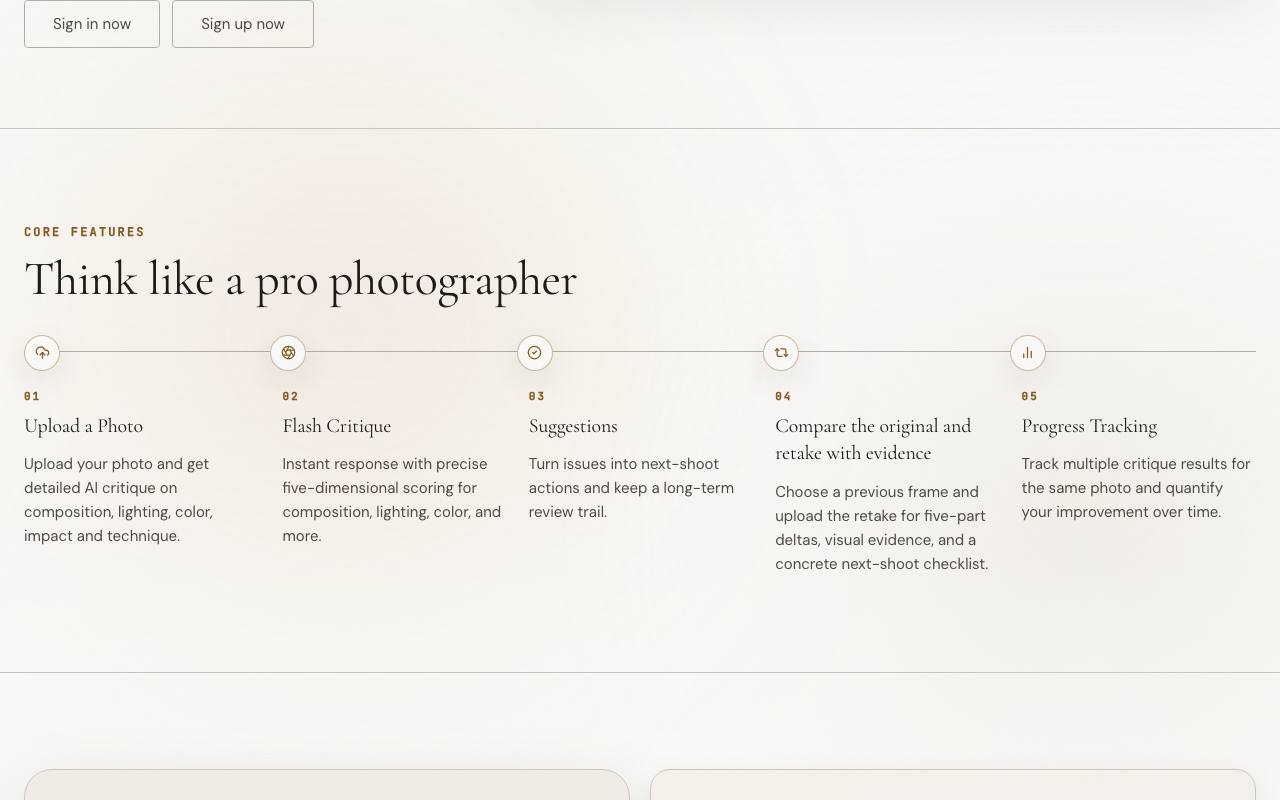Select the Progress Tracking title
The image size is (1280, 800).
click(1089, 426)
